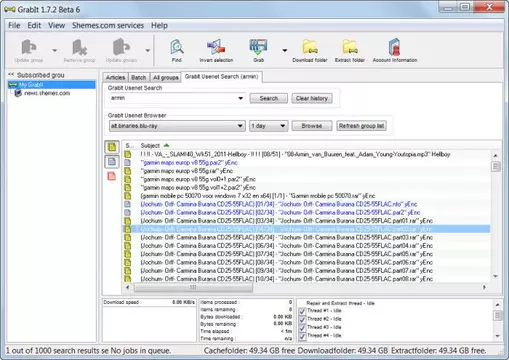The width and height of the screenshot is (509, 360).
Task: Click the Search button
Action: [x=269, y=98]
